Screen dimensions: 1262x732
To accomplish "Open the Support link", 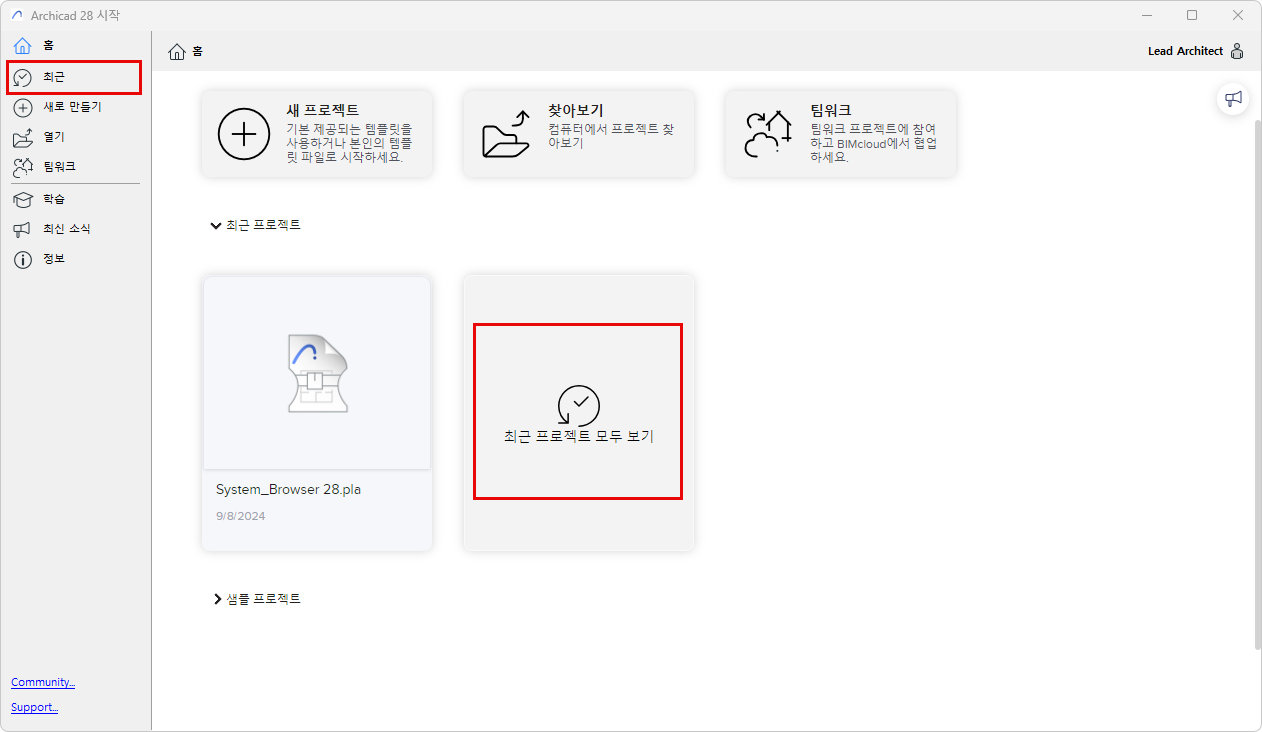I will click(35, 707).
